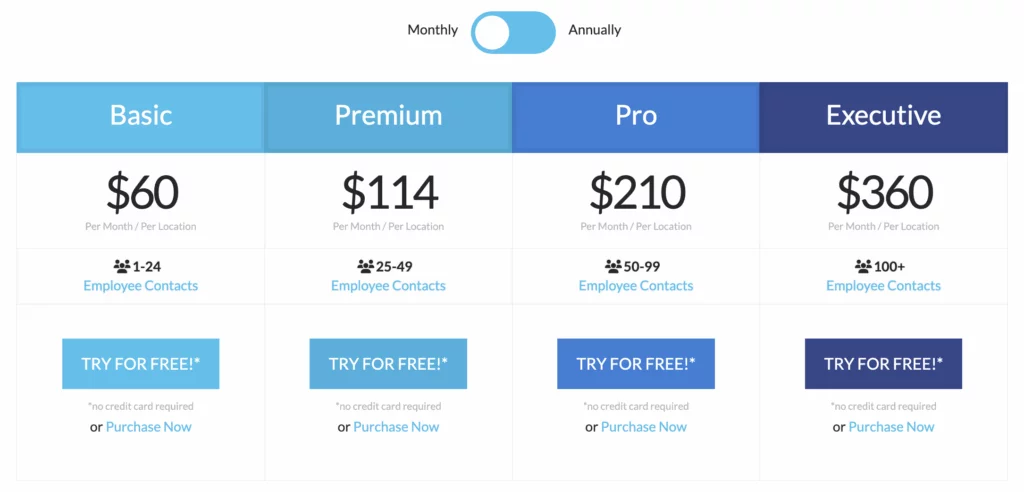Toggle the Monthly/Annually billing switch

pyautogui.click(x=513, y=32)
